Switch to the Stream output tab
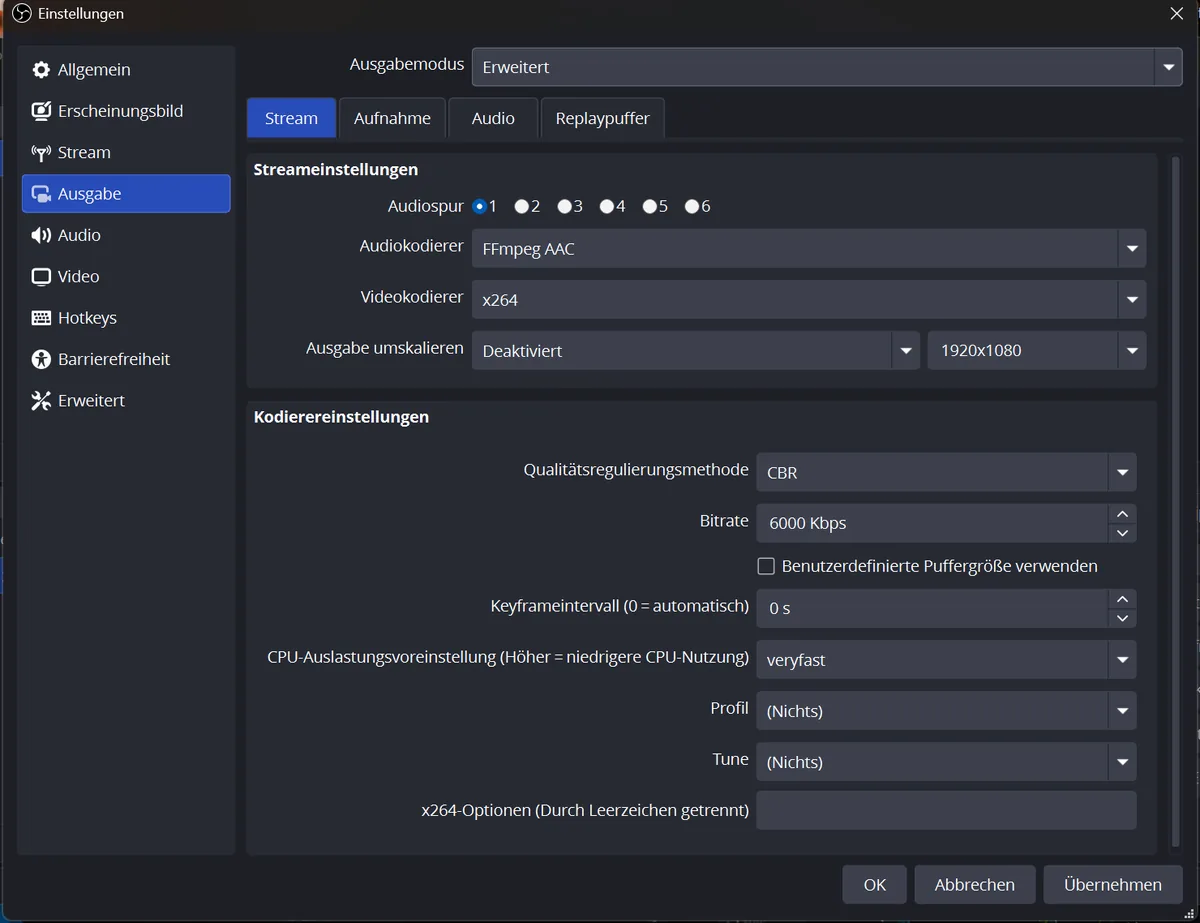This screenshot has height=923, width=1200. 291,118
